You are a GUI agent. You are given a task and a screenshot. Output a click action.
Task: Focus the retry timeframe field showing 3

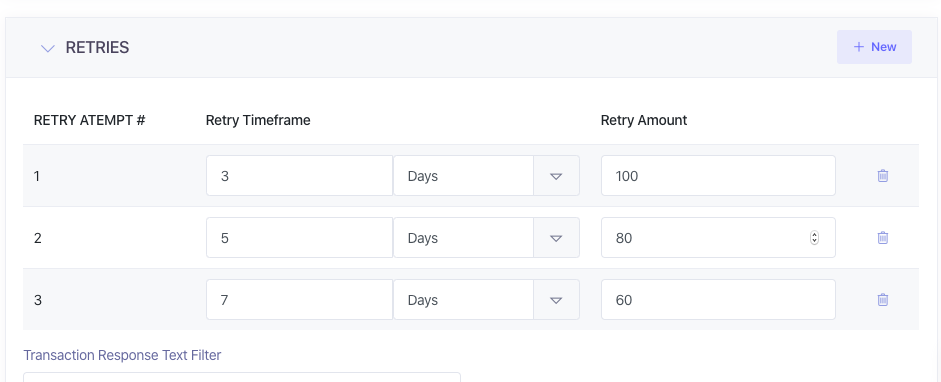[x=299, y=176]
